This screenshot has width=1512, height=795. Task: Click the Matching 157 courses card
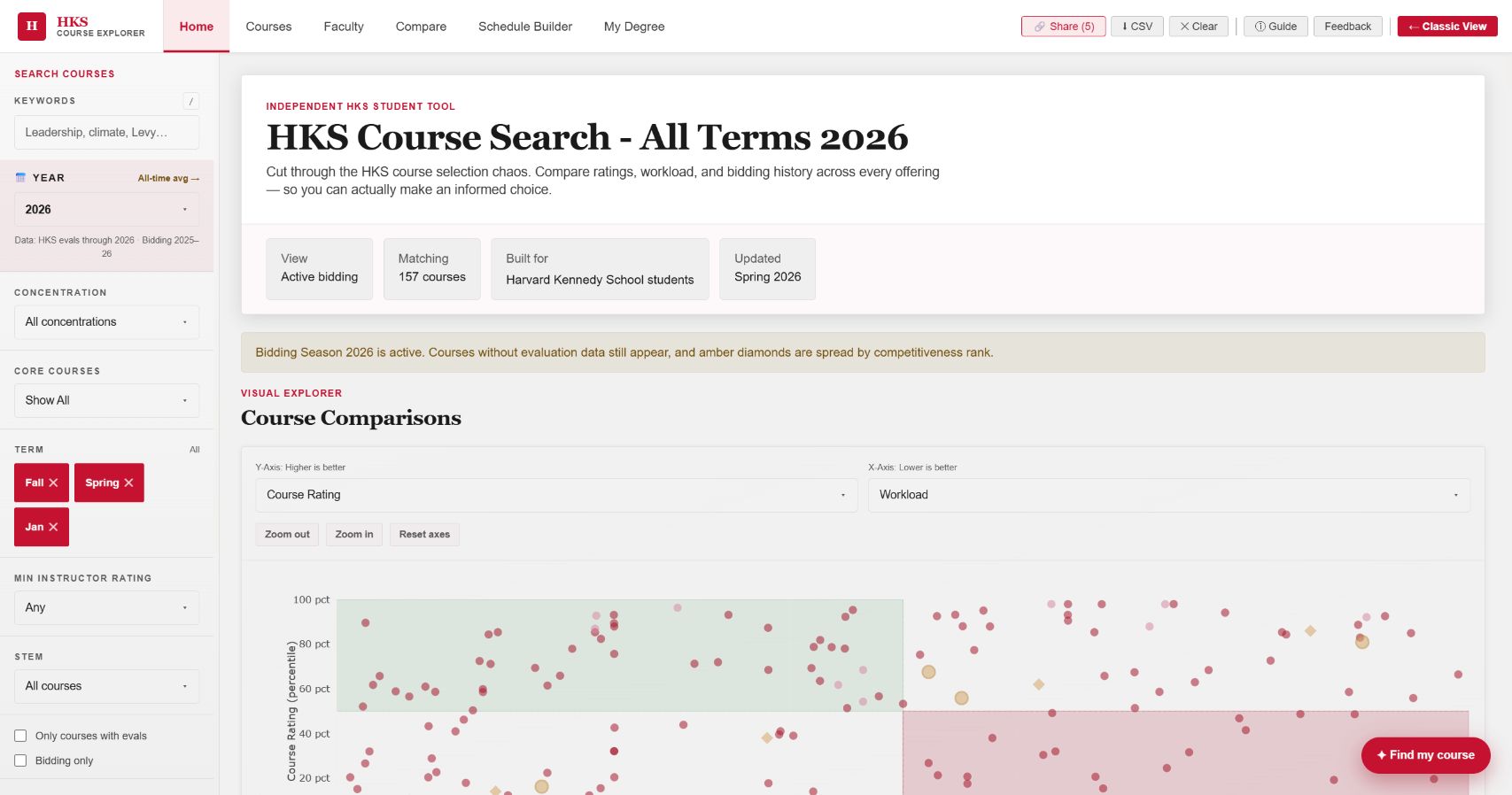click(432, 269)
